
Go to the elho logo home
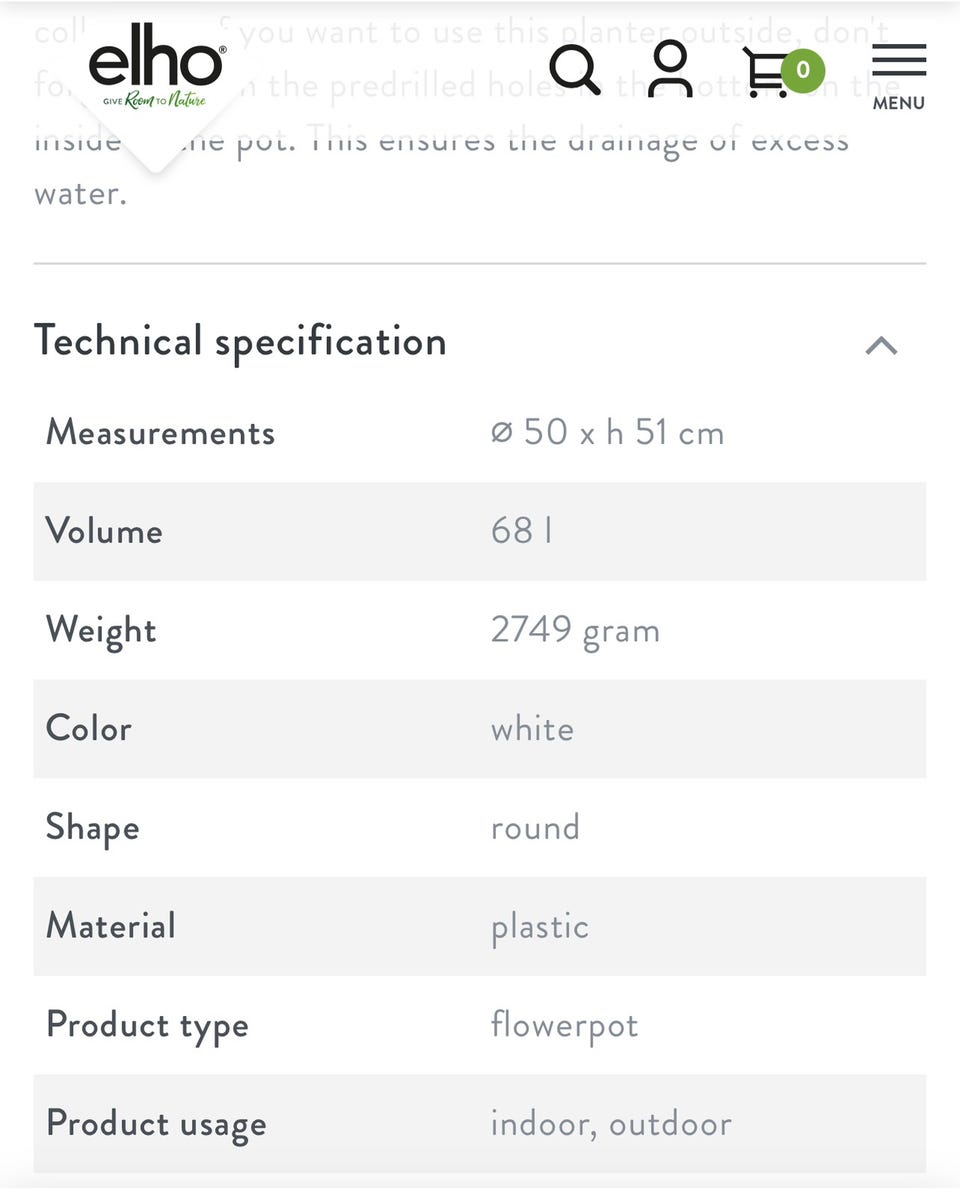[x=156, y=66]
